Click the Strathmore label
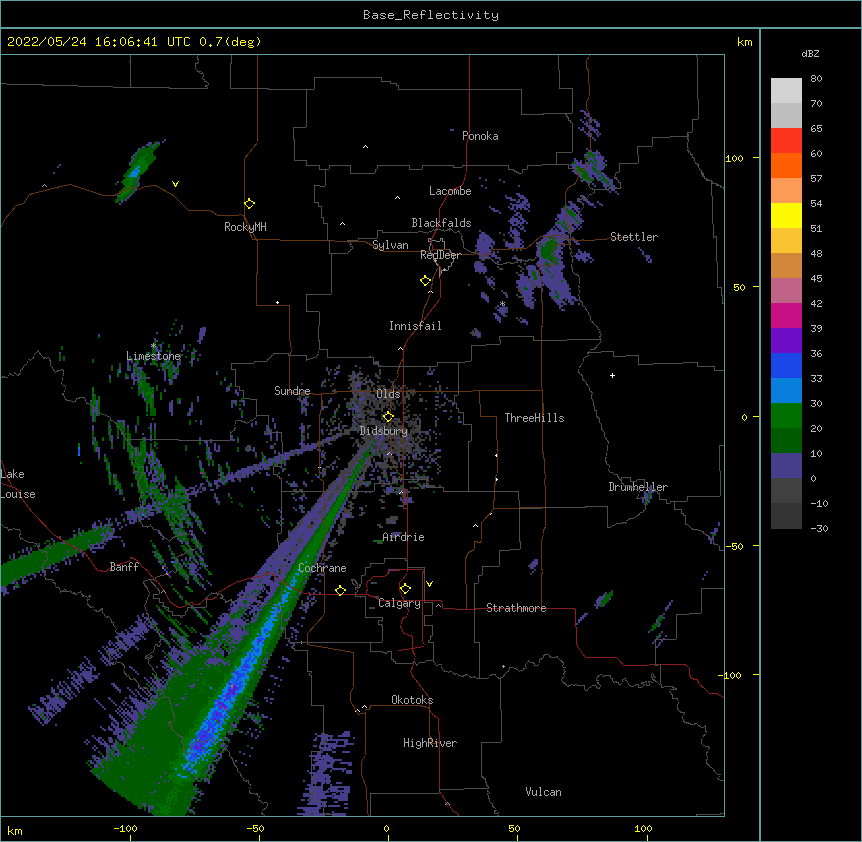Image resolution: width=862 pixels, height=842 pixels. coord(516,608)
